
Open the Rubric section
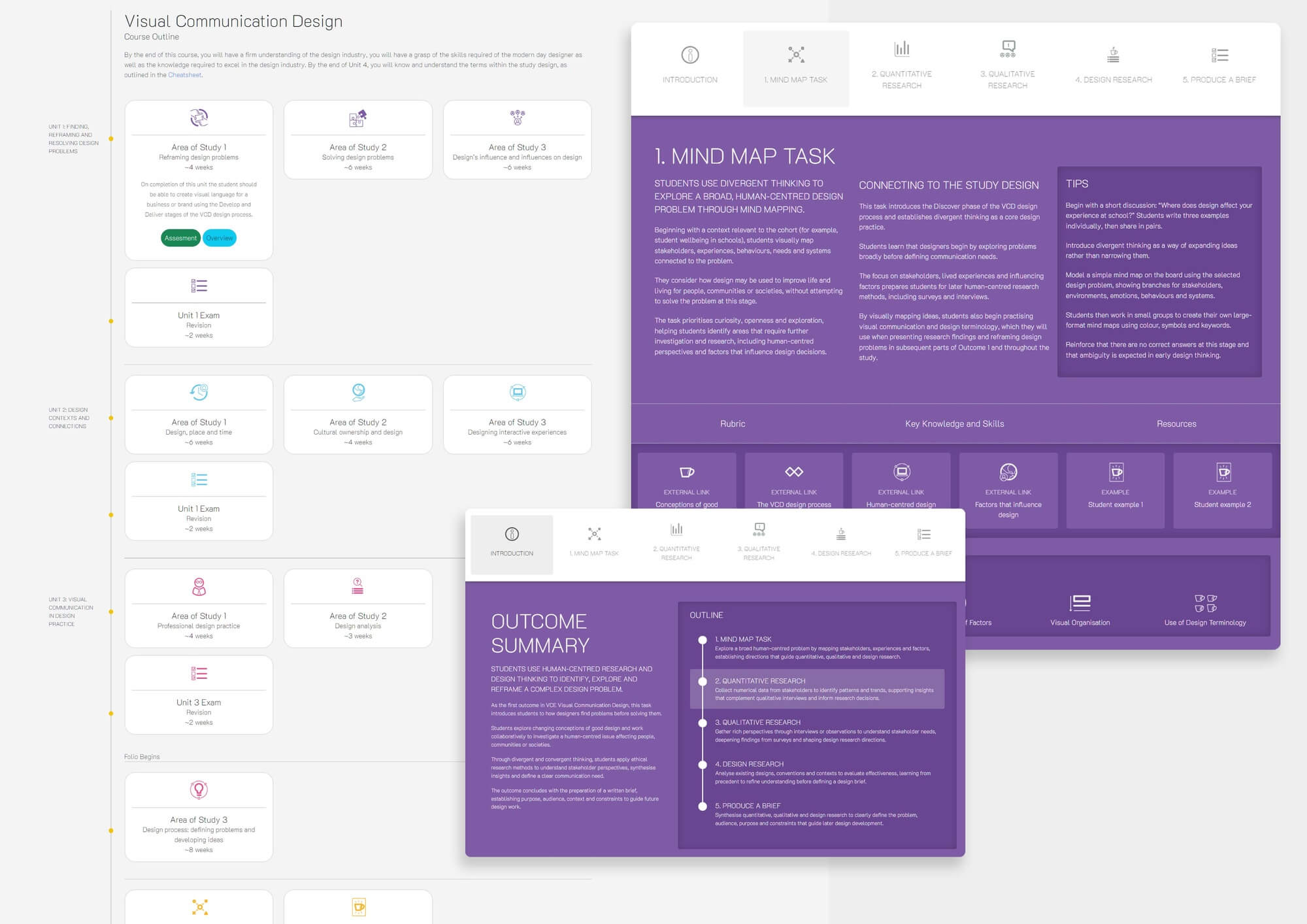tap(733, 423)
